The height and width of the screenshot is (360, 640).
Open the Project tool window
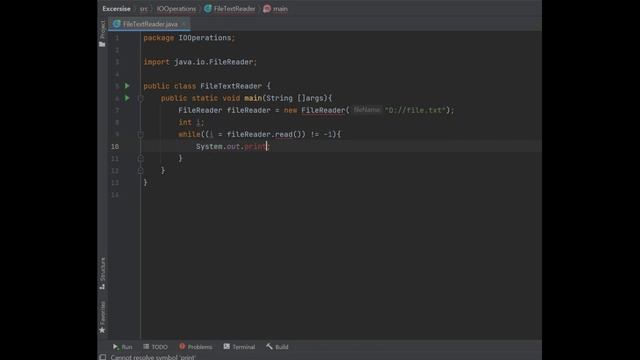pyautogui.click(x=102, y=34)
